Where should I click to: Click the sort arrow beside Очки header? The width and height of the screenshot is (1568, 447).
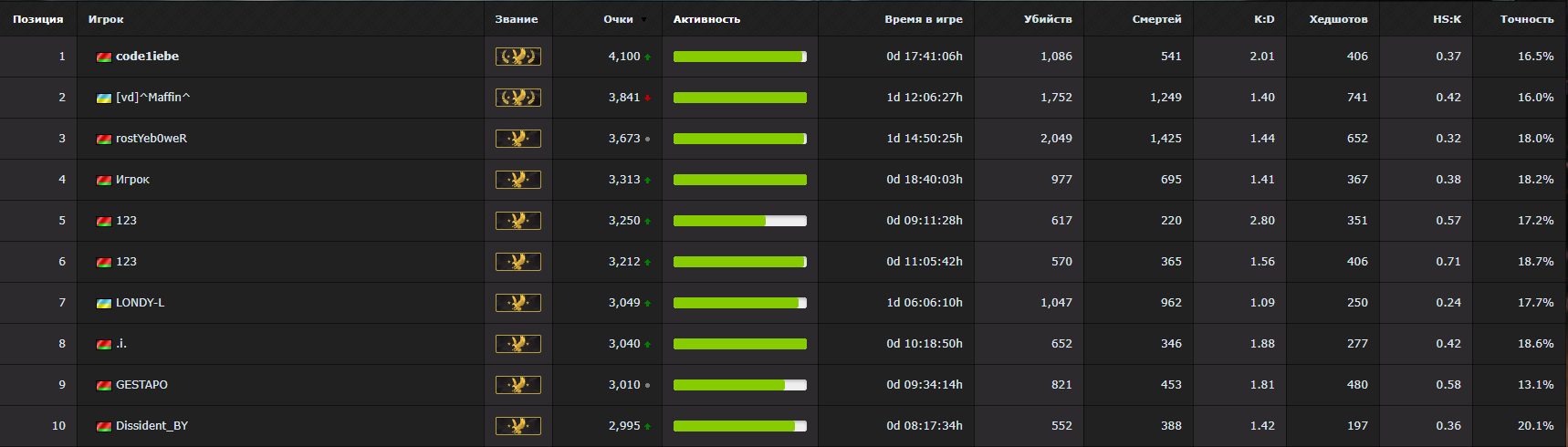[643, 20]
